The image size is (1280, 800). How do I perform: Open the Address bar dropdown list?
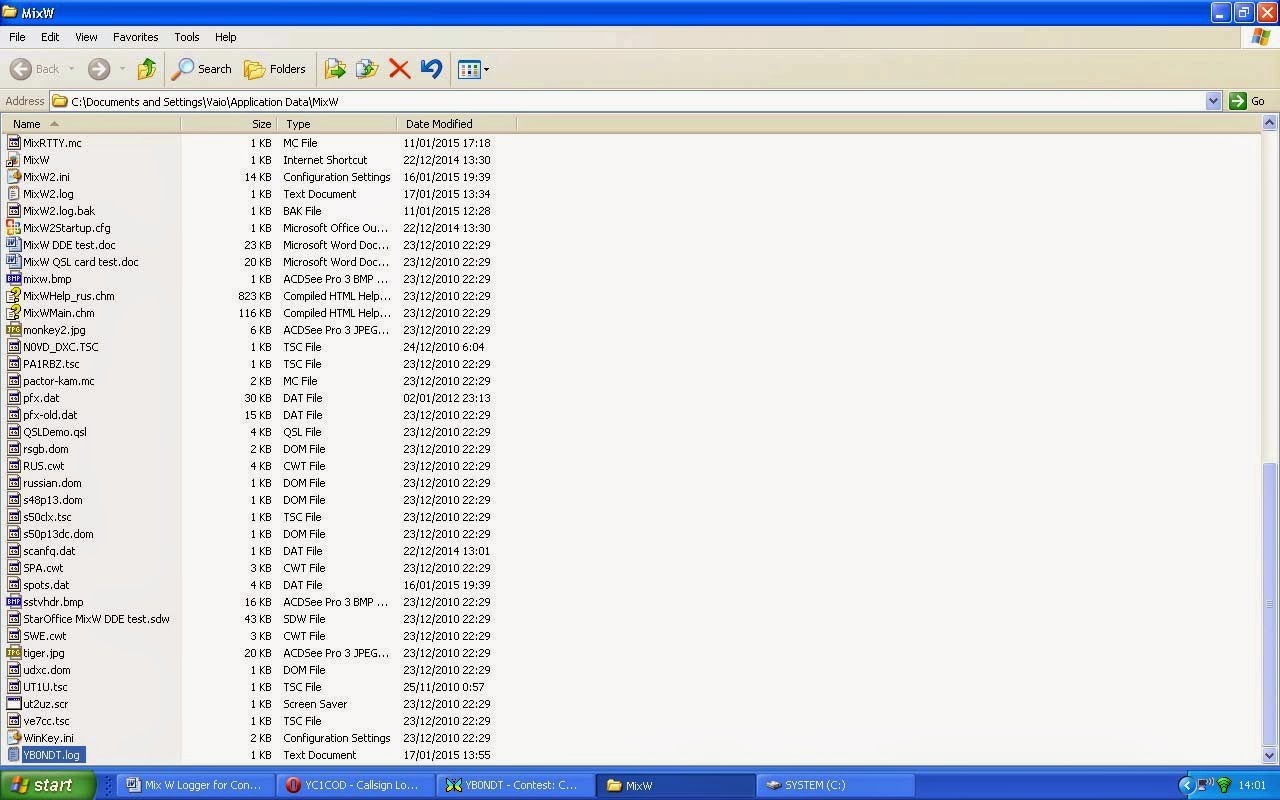tap(1213, 101)
